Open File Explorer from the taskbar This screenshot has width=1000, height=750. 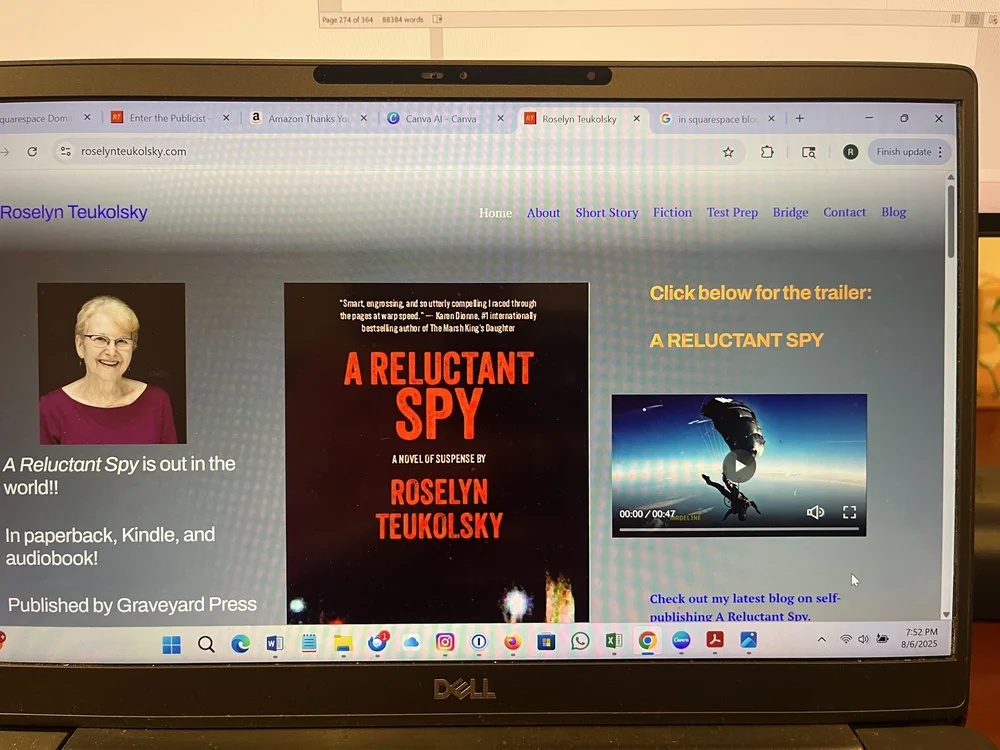click(343, 643)
